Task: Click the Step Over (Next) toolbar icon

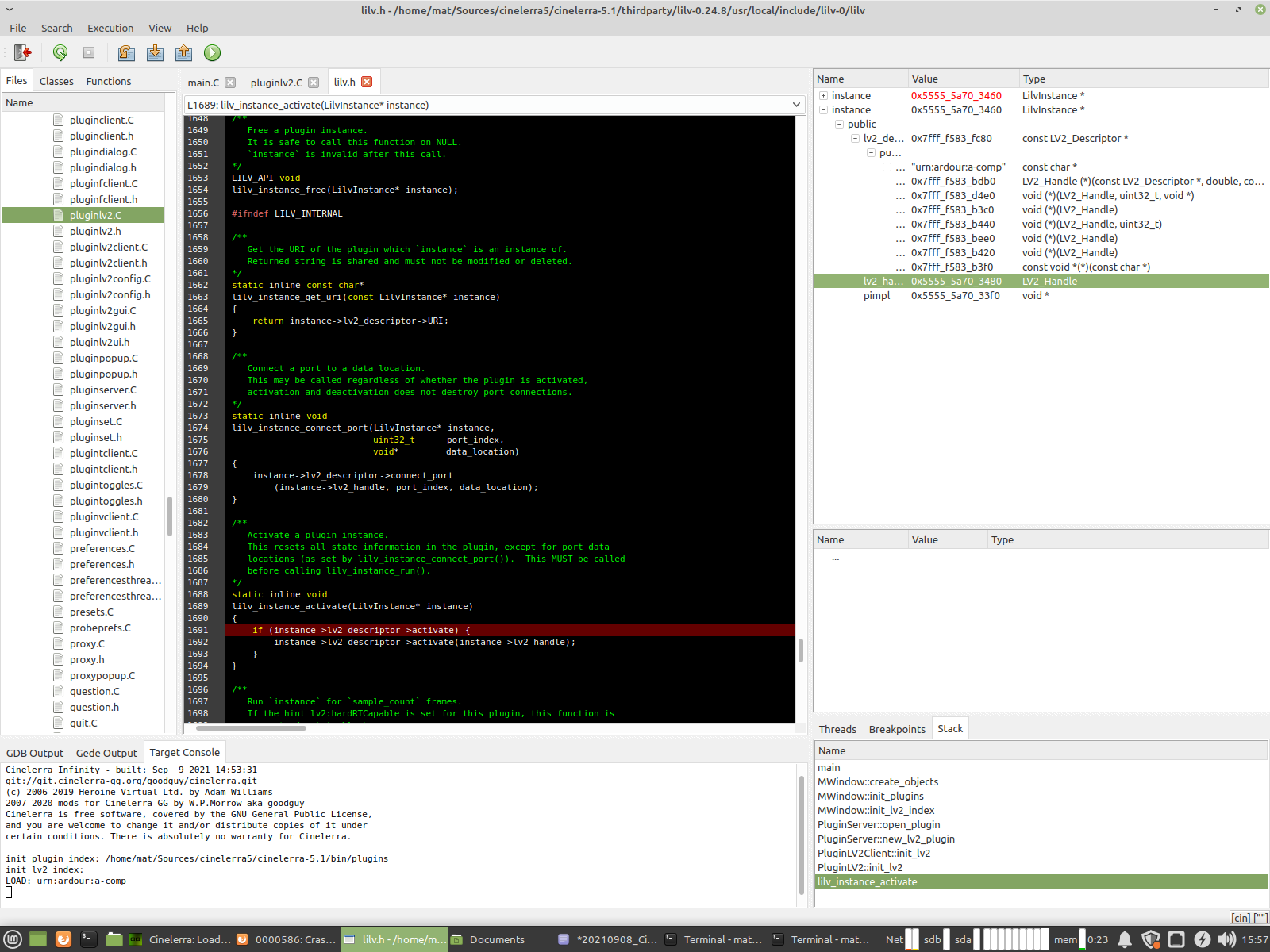Action: point(126,53)
